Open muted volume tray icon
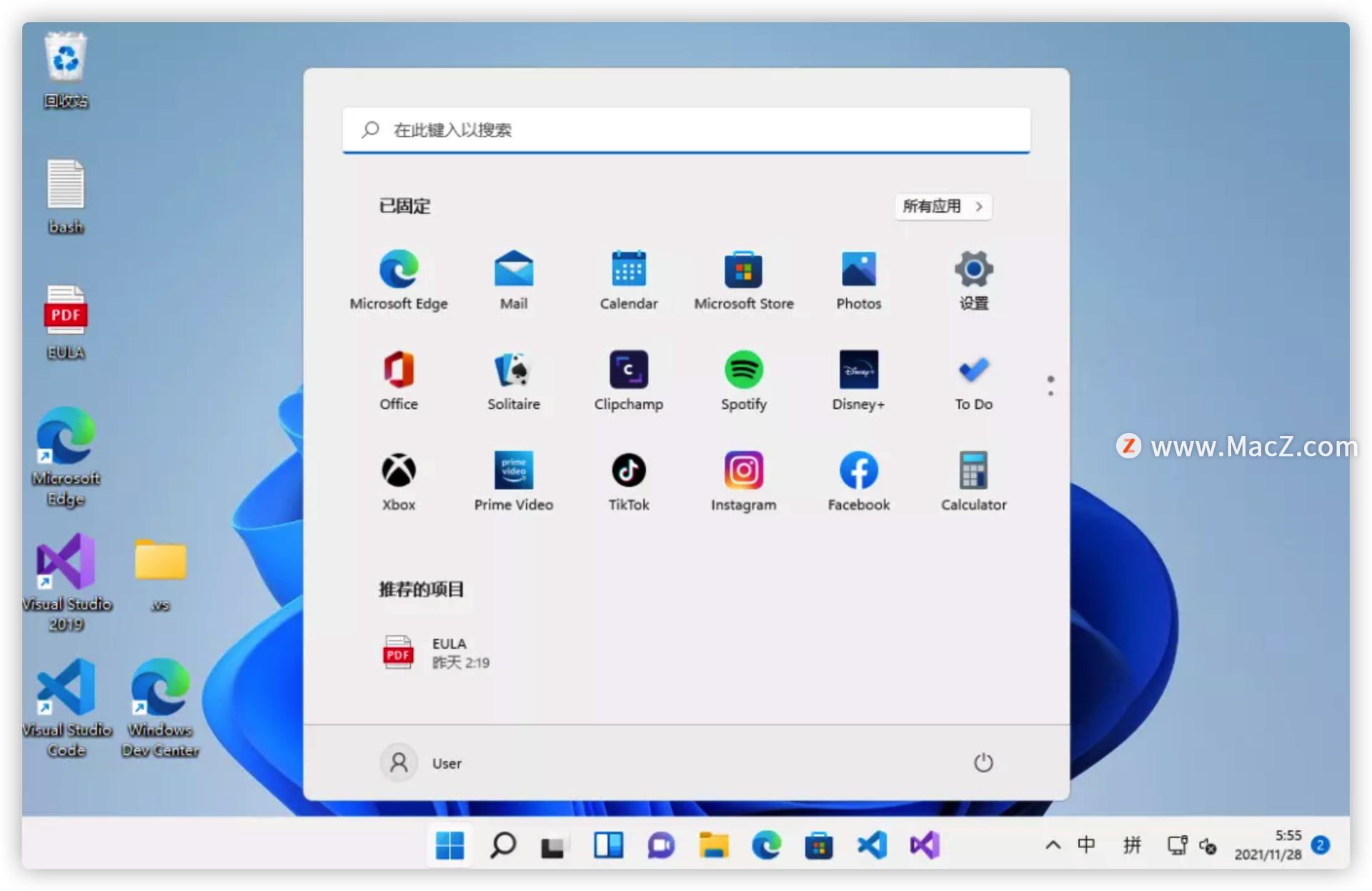 [1208, 846]
